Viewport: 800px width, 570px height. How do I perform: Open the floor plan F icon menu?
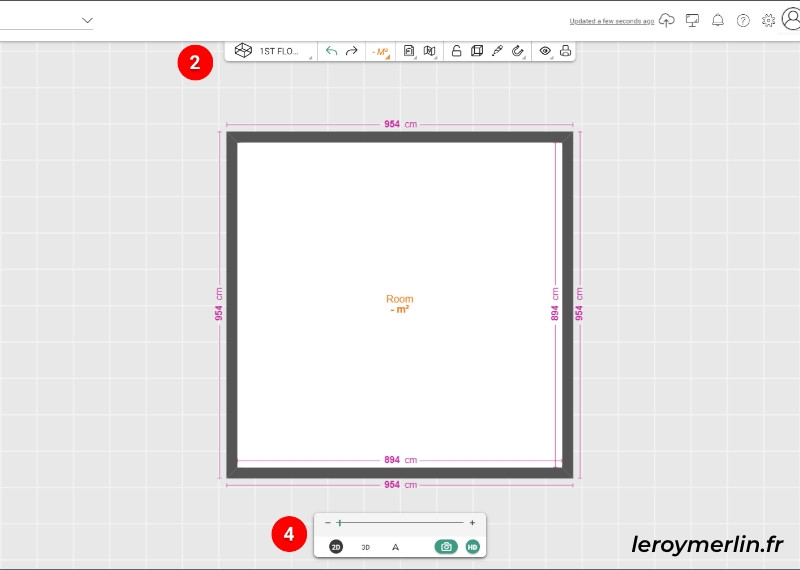pyautogui.click(x=409, y=51)
